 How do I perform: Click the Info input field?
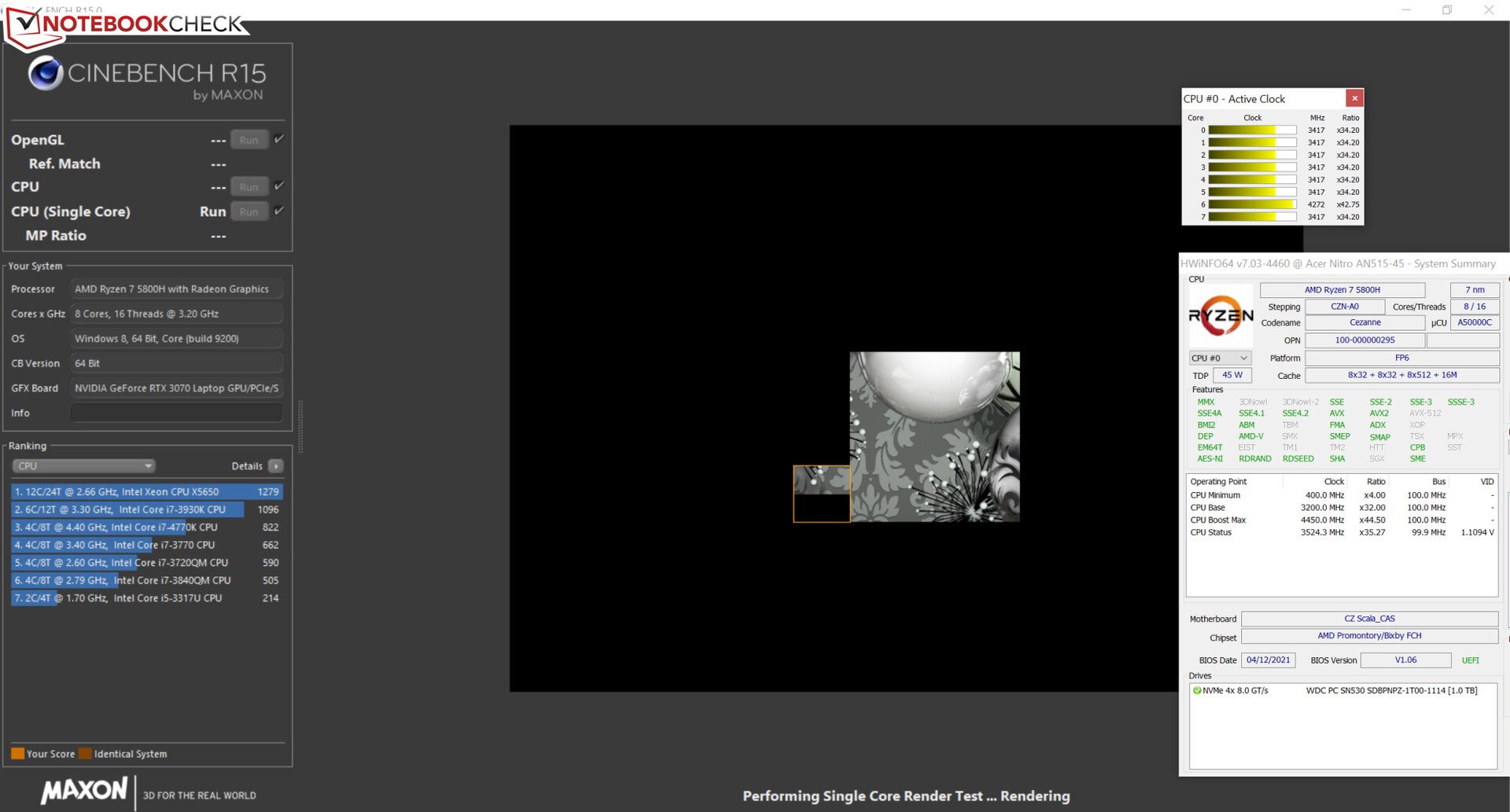[x=177, y=413]
